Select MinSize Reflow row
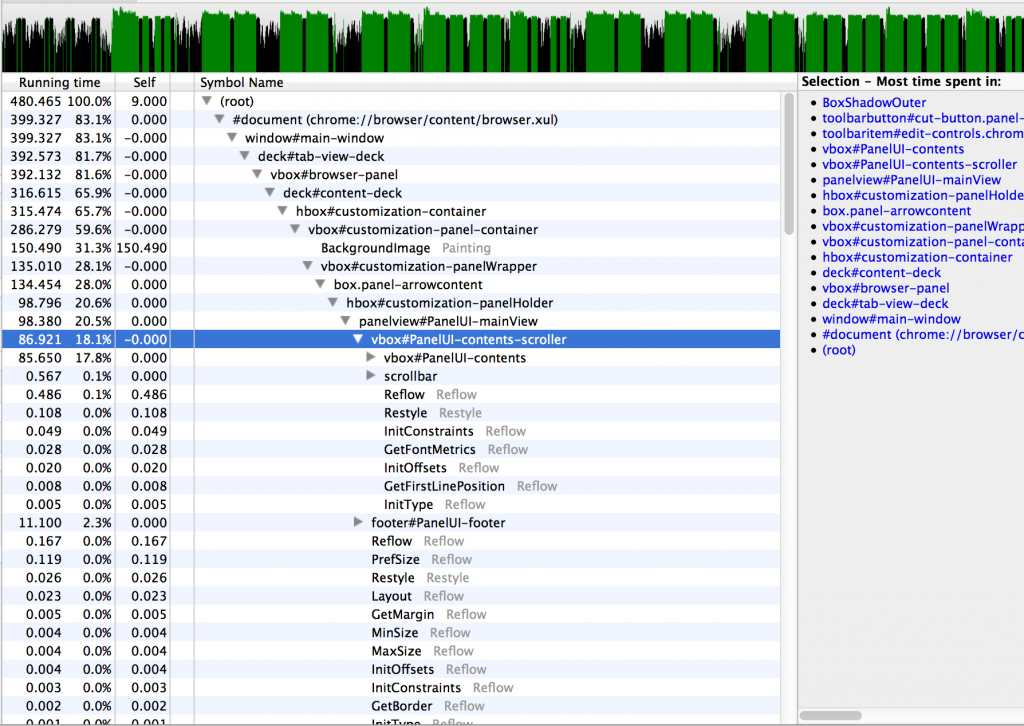 point(391,632)
